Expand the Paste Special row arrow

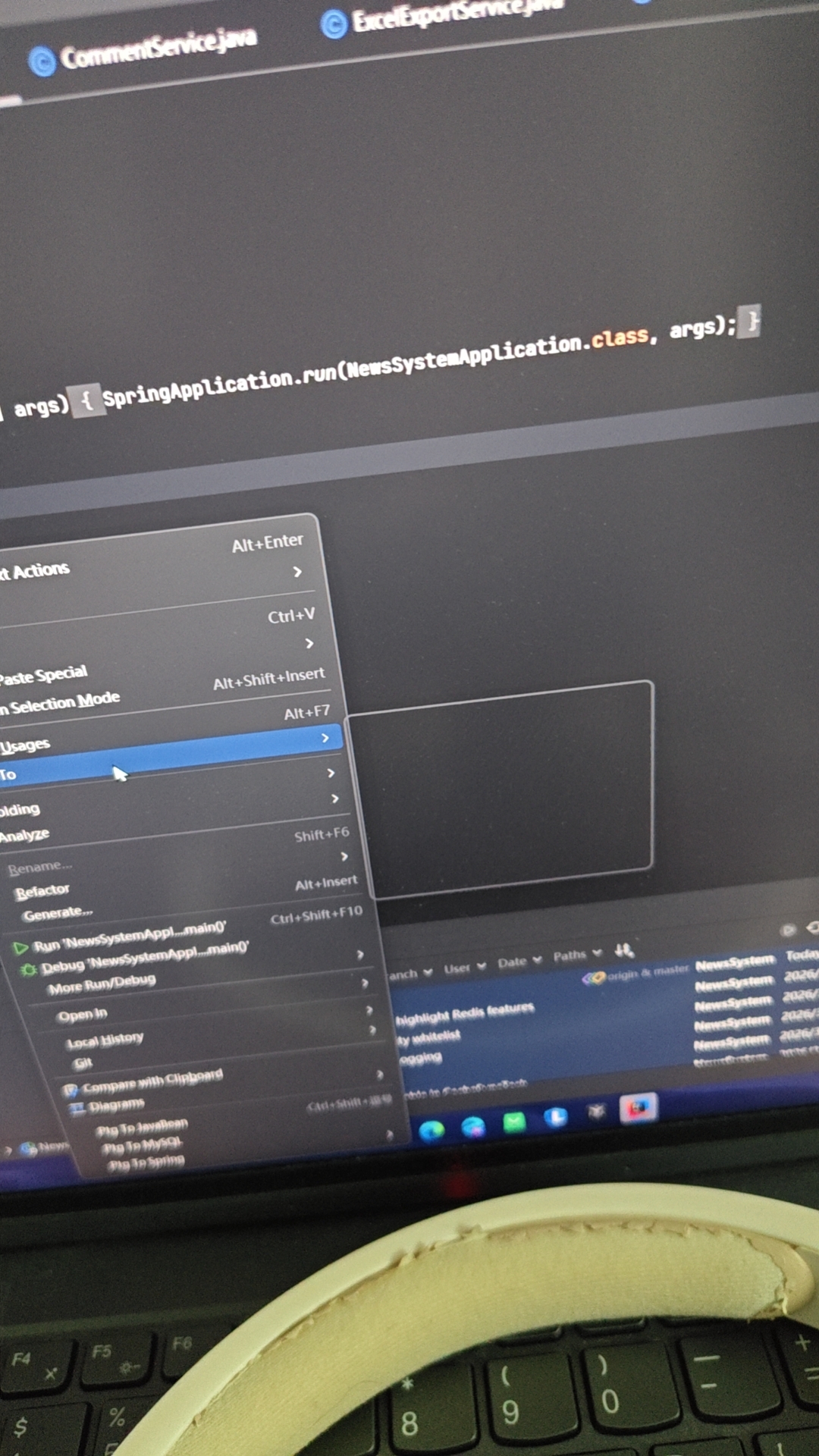click(x=309, y=643)
